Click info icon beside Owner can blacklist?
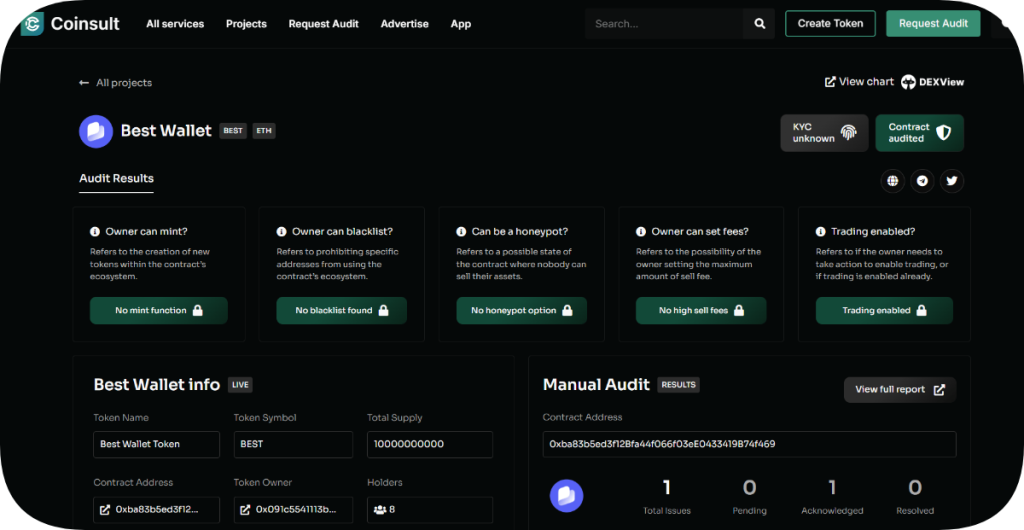This screenshot has height=530, width=1024. (x=281, y=231)
